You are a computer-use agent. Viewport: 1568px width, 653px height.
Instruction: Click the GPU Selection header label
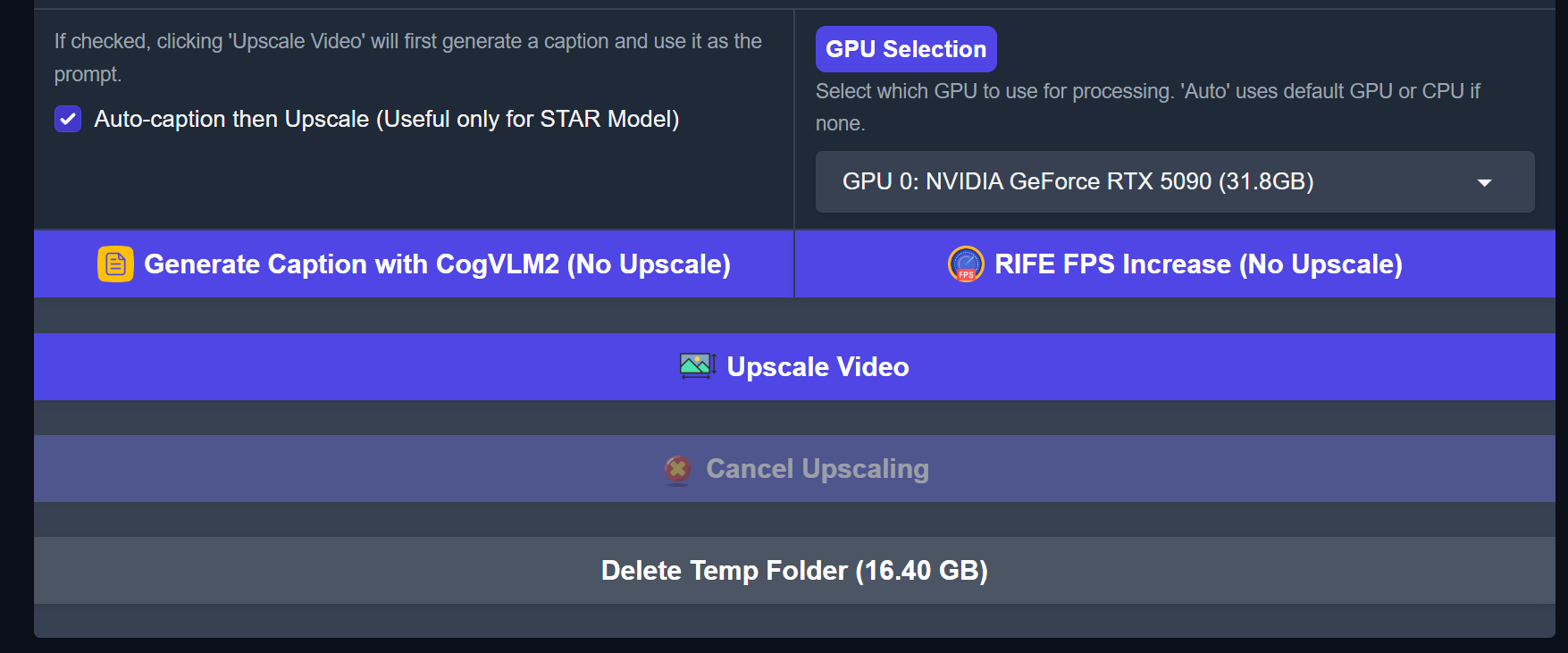[905, 49]
